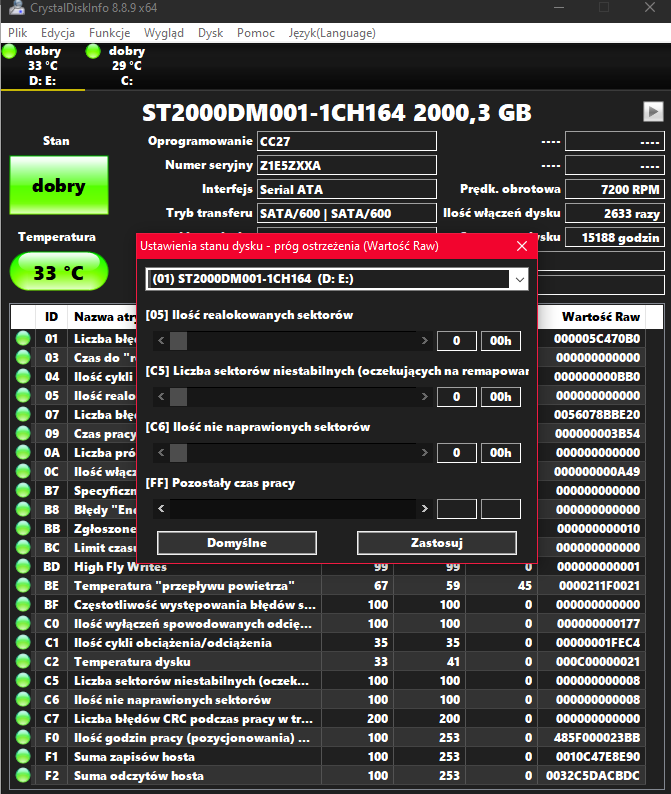Click the [C5] decimal value field
Image resolution: width=671 pixels, height=794 pixels.
[x=456, y=397]
